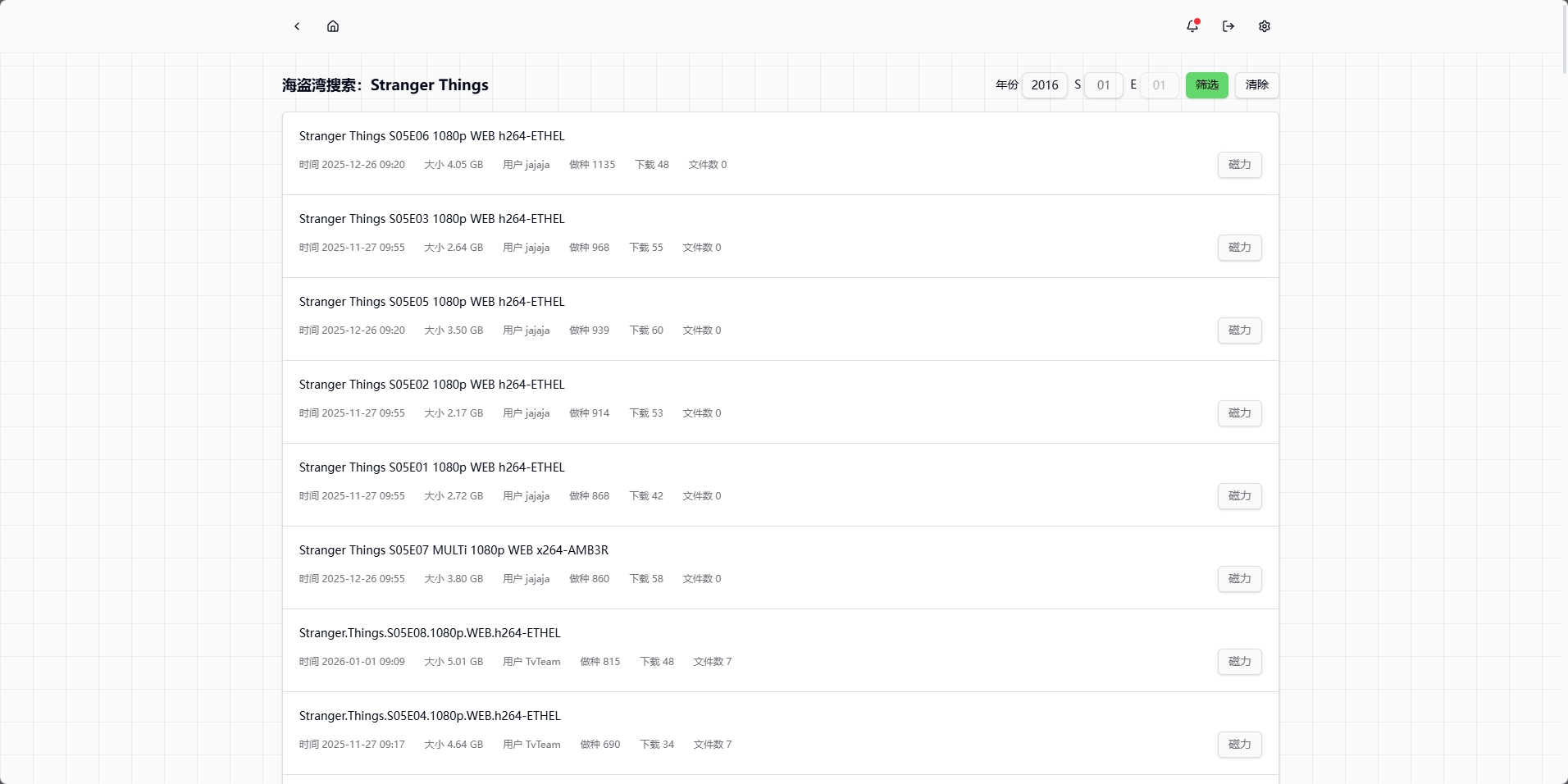This screenshot has height=784, width=1568.
Task: Get magnet link for S05E03 ETHEL
Action: pyautogui.click(x=1240, y=248)
